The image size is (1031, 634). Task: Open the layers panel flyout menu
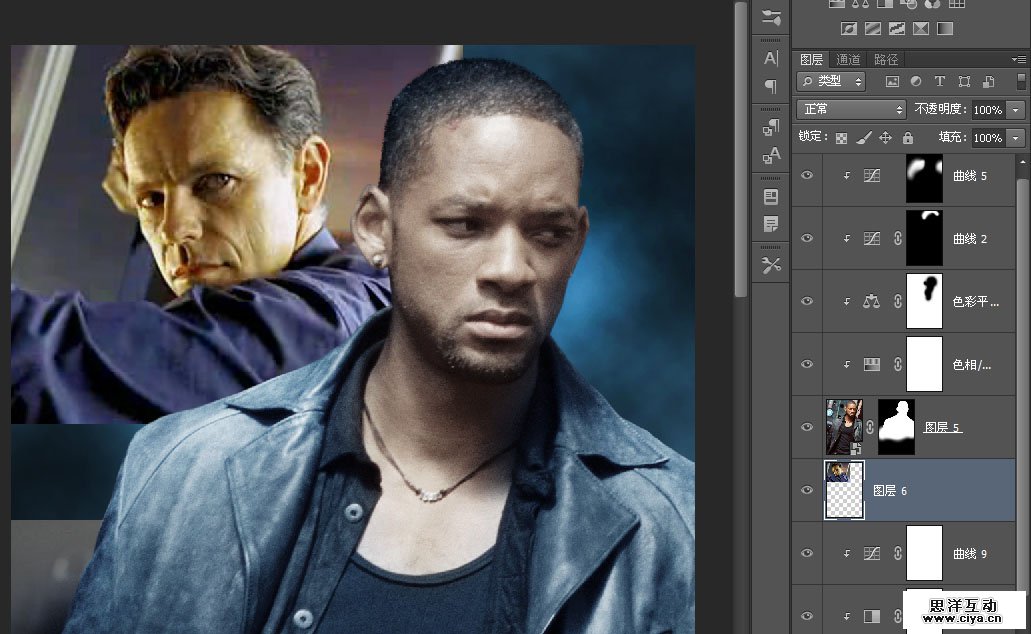[x=1019, y=60]
